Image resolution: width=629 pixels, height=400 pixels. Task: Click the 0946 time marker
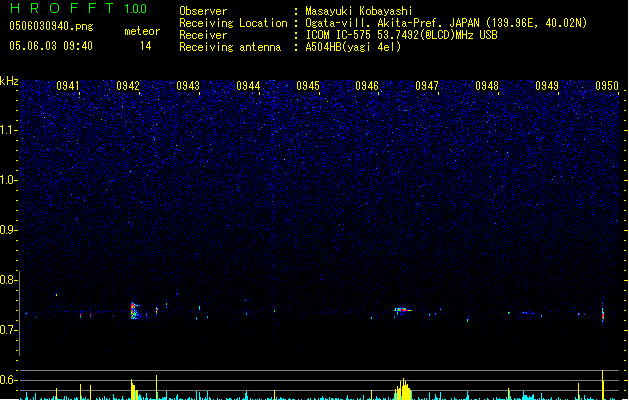(x=367, y=86)
